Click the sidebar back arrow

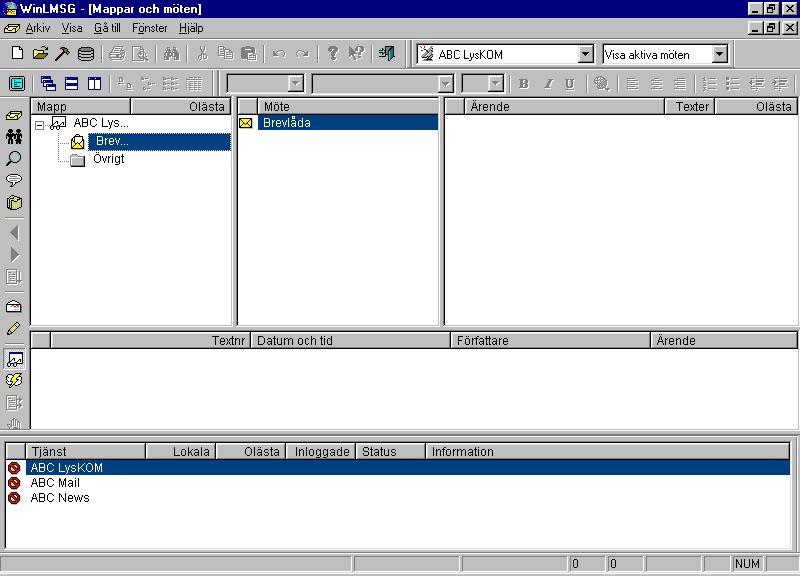(x=14, y=233)
